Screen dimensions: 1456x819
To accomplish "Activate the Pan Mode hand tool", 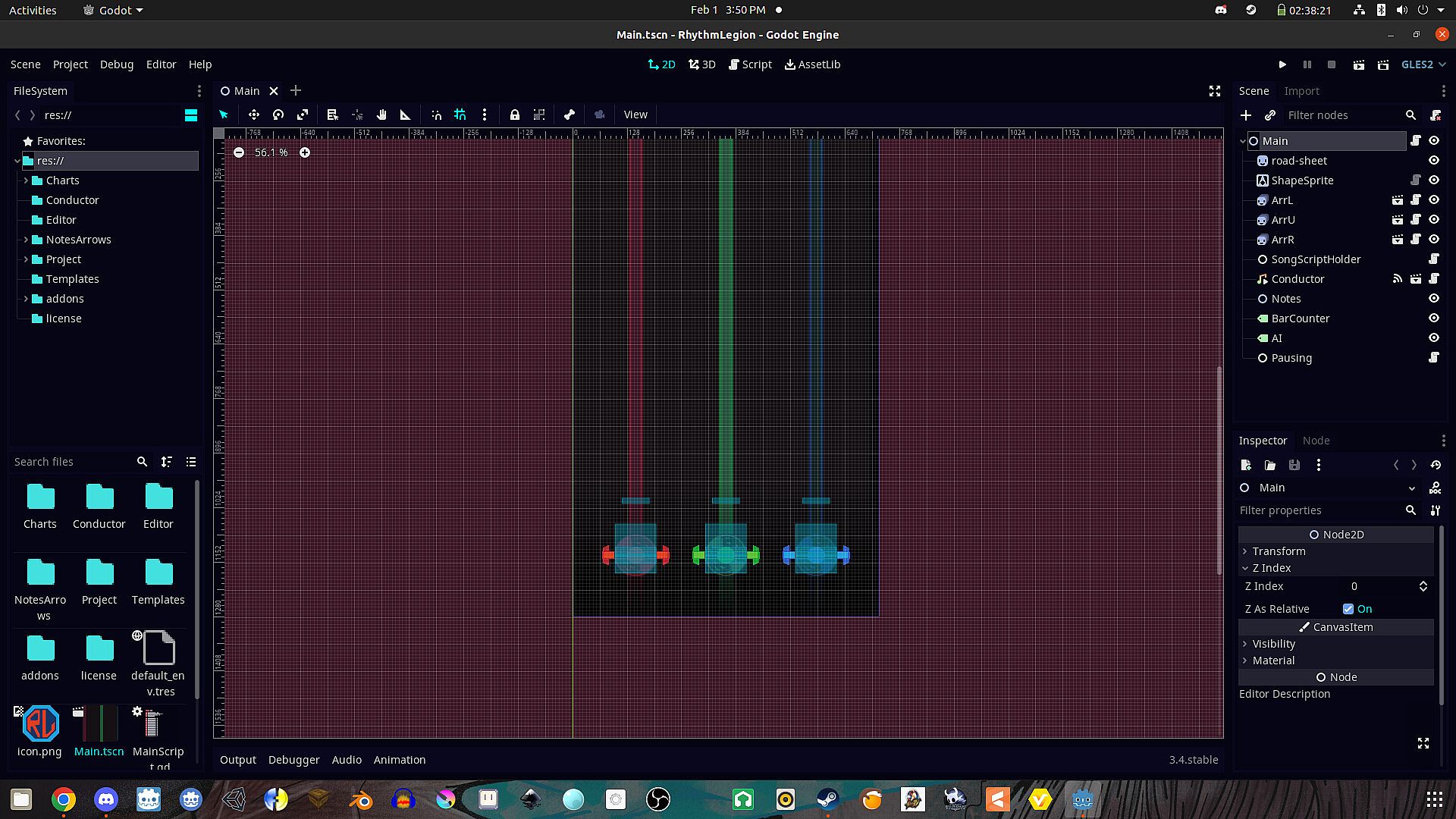I will [381, 115].
